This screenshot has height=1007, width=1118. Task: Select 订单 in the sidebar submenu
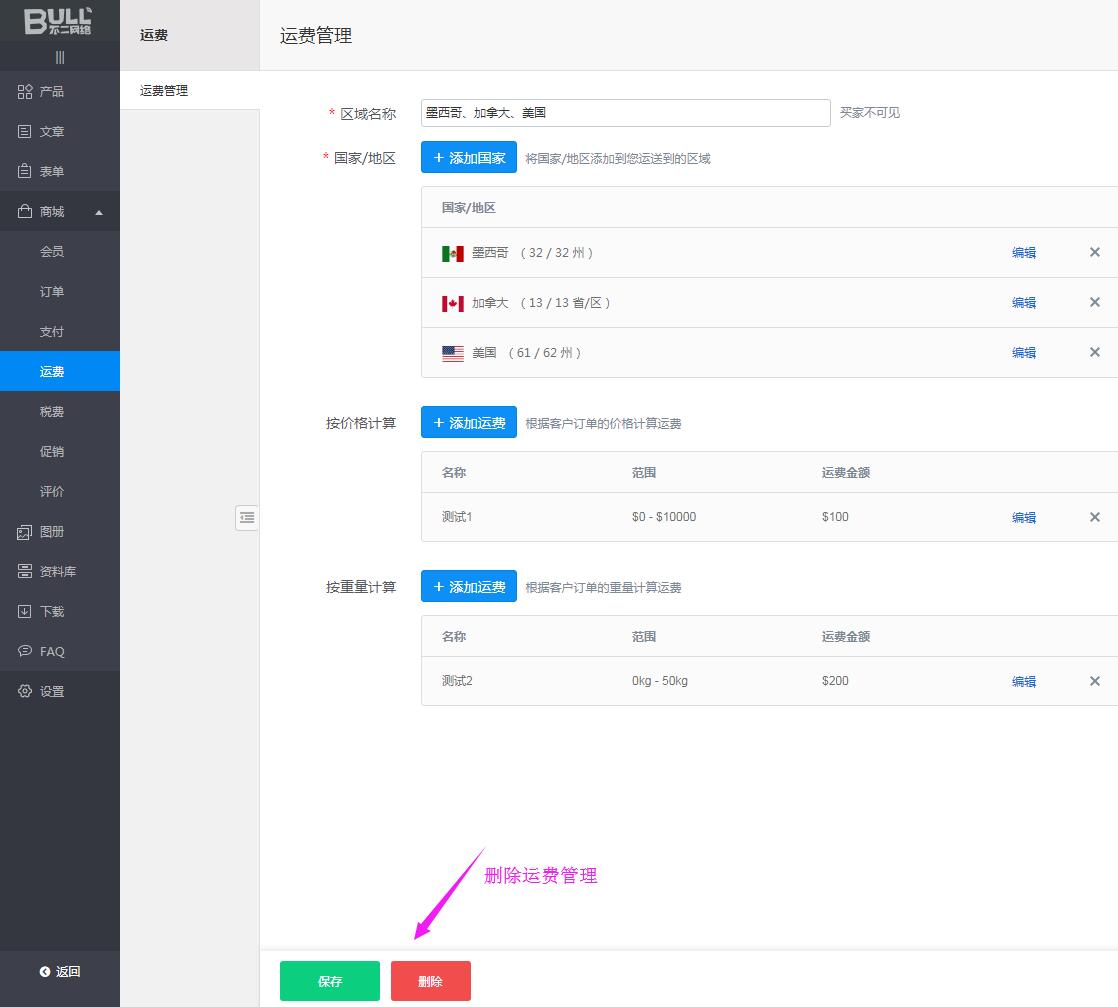[x=52, y=292]
